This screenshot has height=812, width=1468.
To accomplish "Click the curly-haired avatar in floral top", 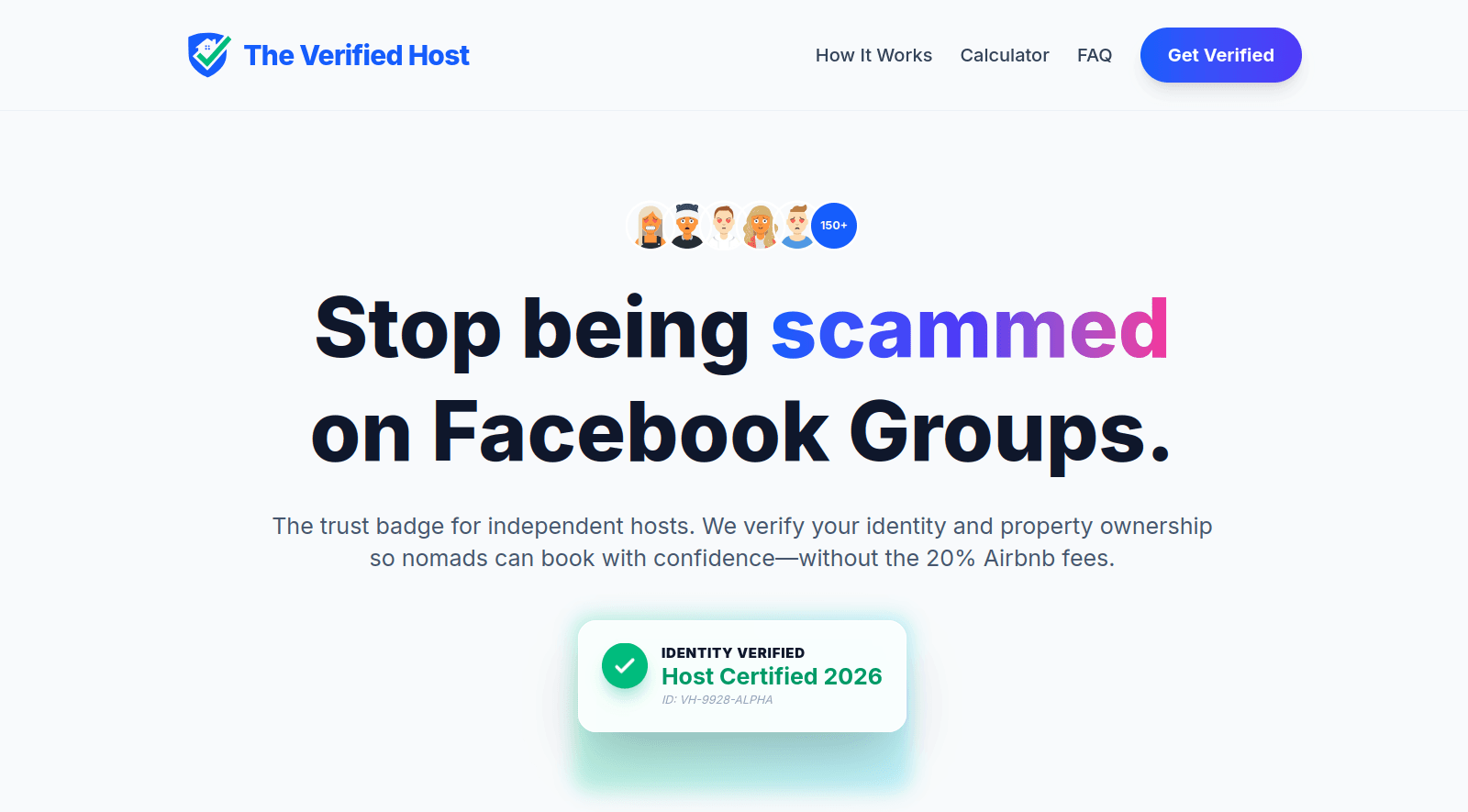I will (760, 225).
